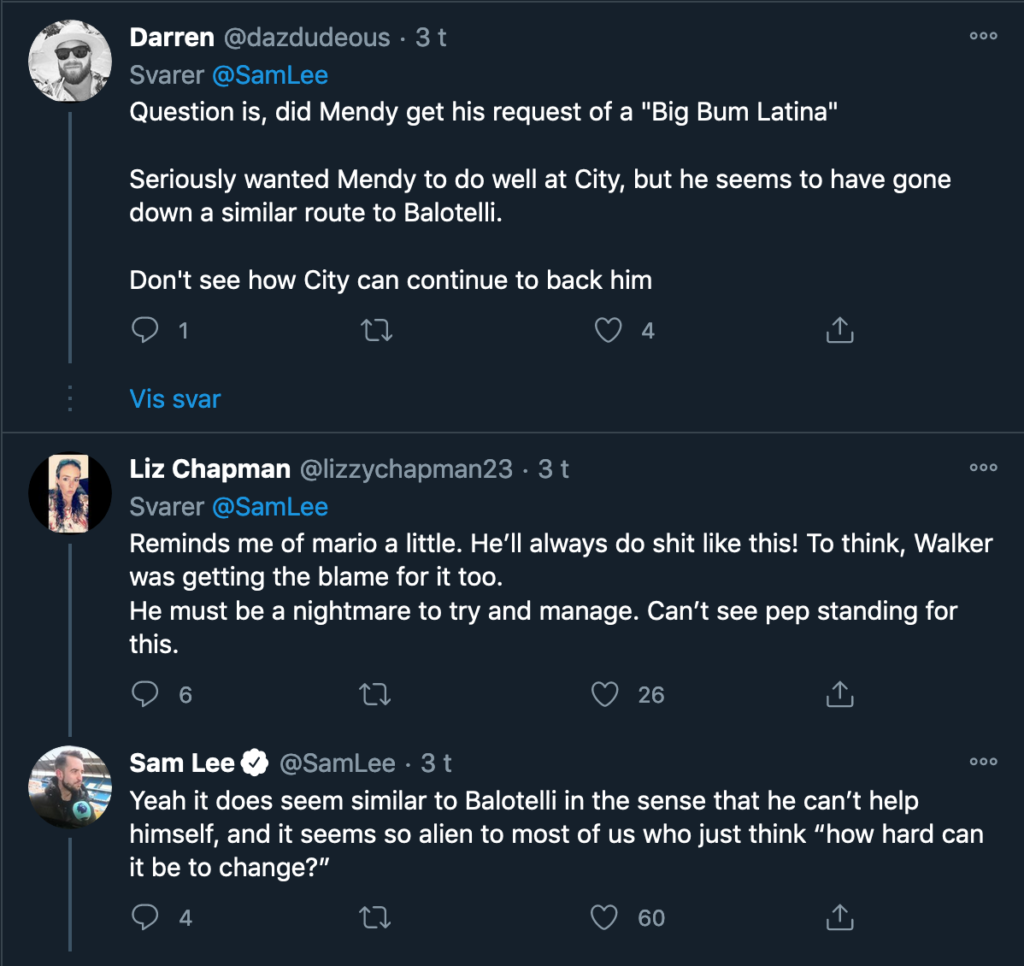The height and width of the screenshot is (966, 1024).
Task: Reply to Darren's tweet
Action: point(146,329)
